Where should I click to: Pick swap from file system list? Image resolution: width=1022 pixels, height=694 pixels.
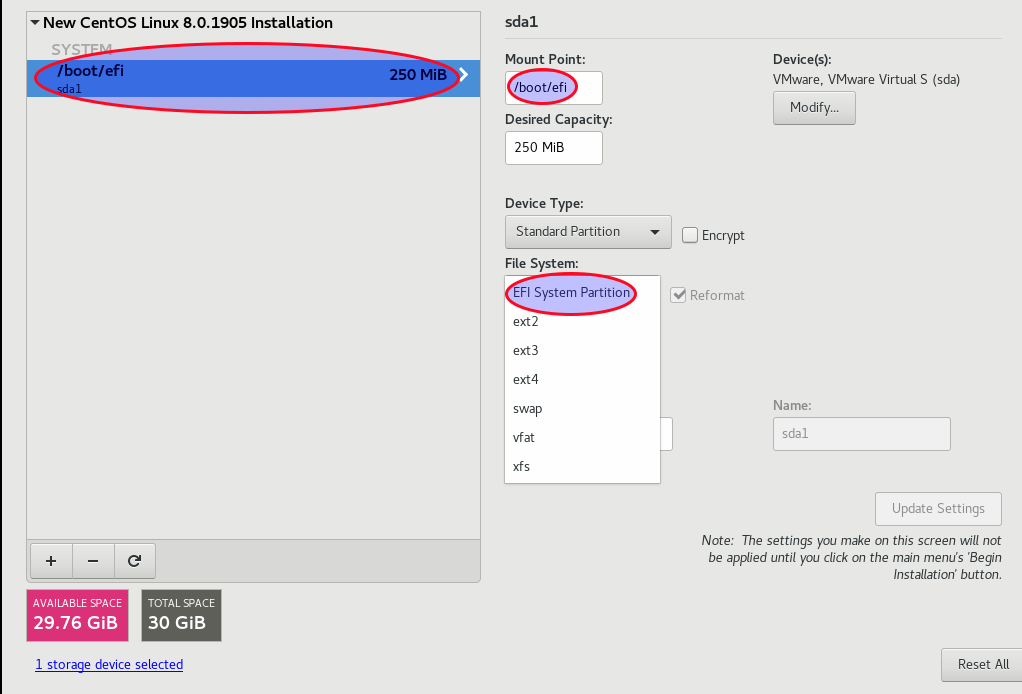click(527, 409)
